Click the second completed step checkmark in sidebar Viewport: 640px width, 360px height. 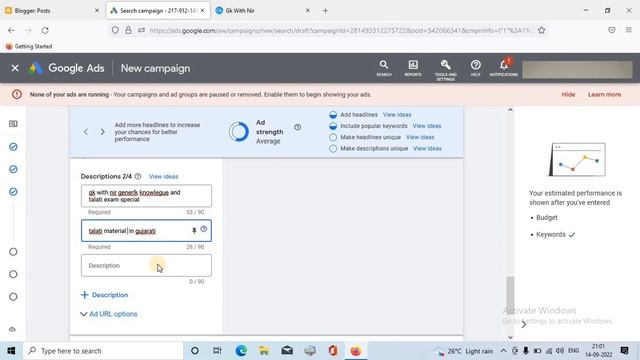pyautogui.click(x=13, y=169)
